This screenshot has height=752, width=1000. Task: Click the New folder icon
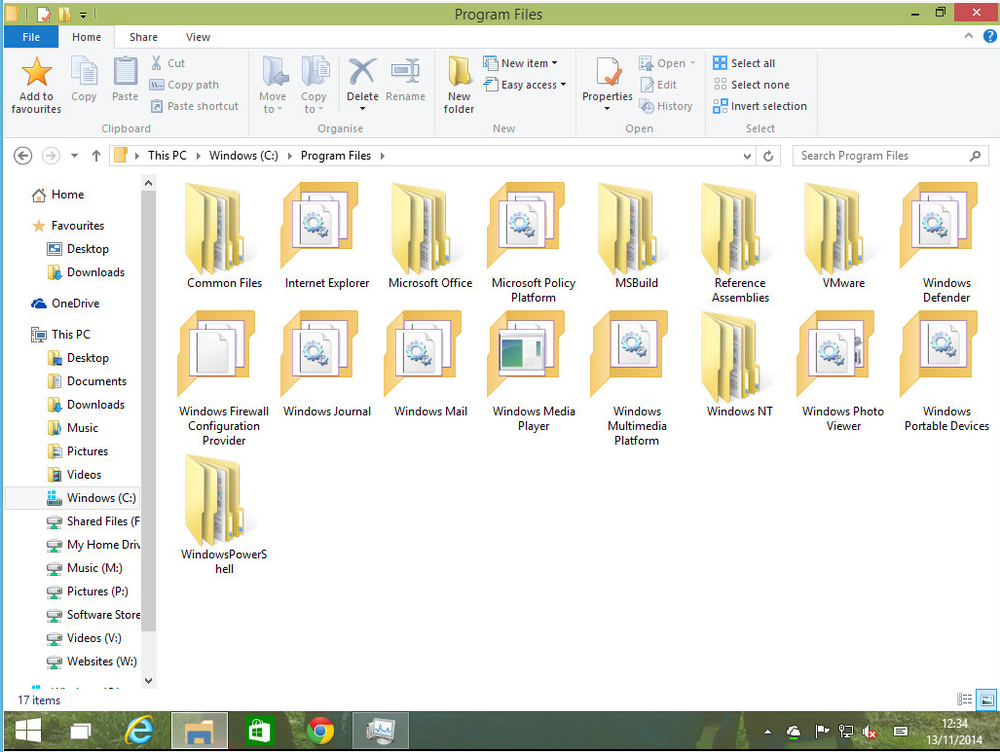coord(459,71)
